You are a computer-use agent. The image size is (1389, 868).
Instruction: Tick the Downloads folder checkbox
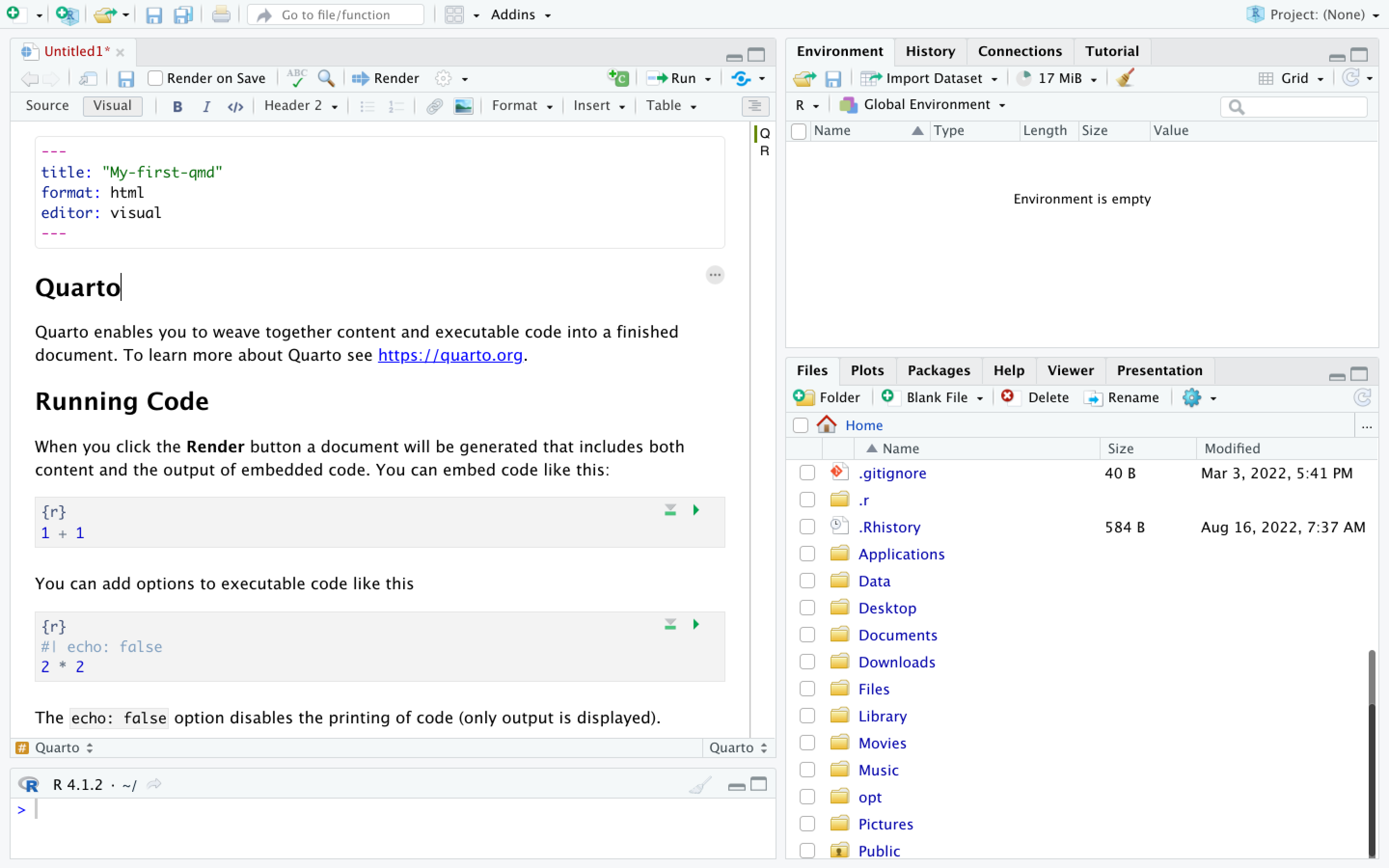click(807, 661)
